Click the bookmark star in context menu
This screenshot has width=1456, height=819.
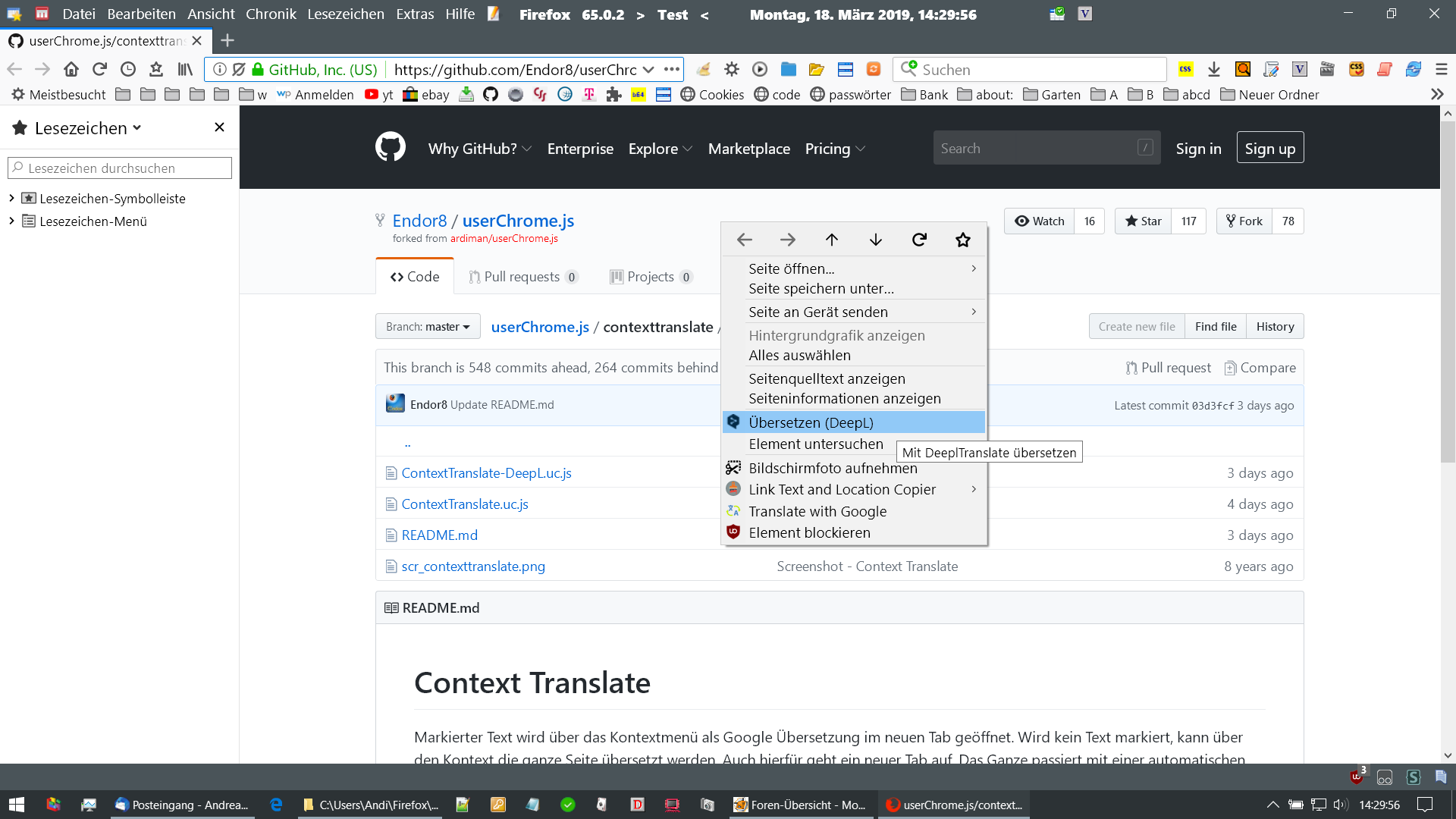tap(963, 240)
